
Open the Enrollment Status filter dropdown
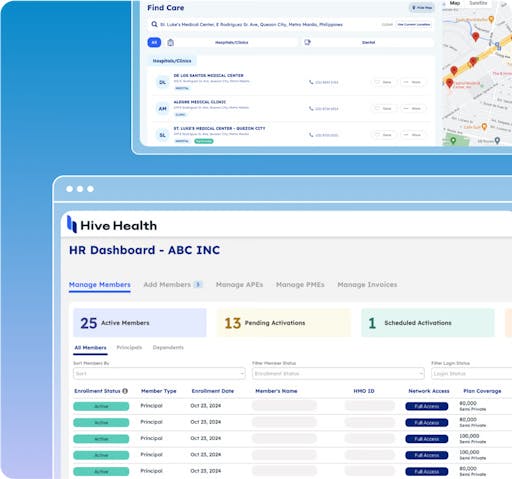(338, 373)
